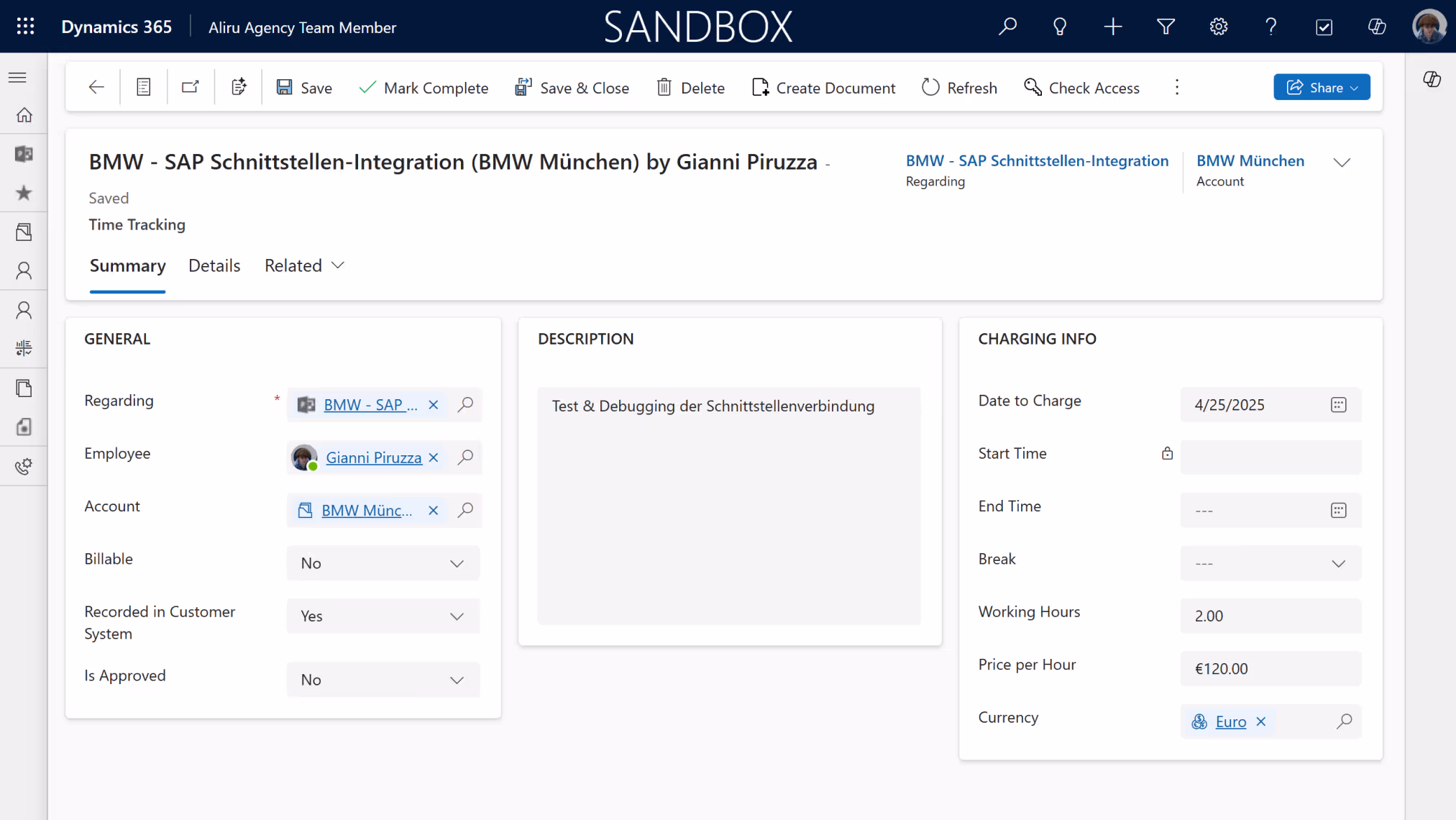Remove the Euro currency value
Viewport: 1456px width, 820px height.
point(1260,721)
